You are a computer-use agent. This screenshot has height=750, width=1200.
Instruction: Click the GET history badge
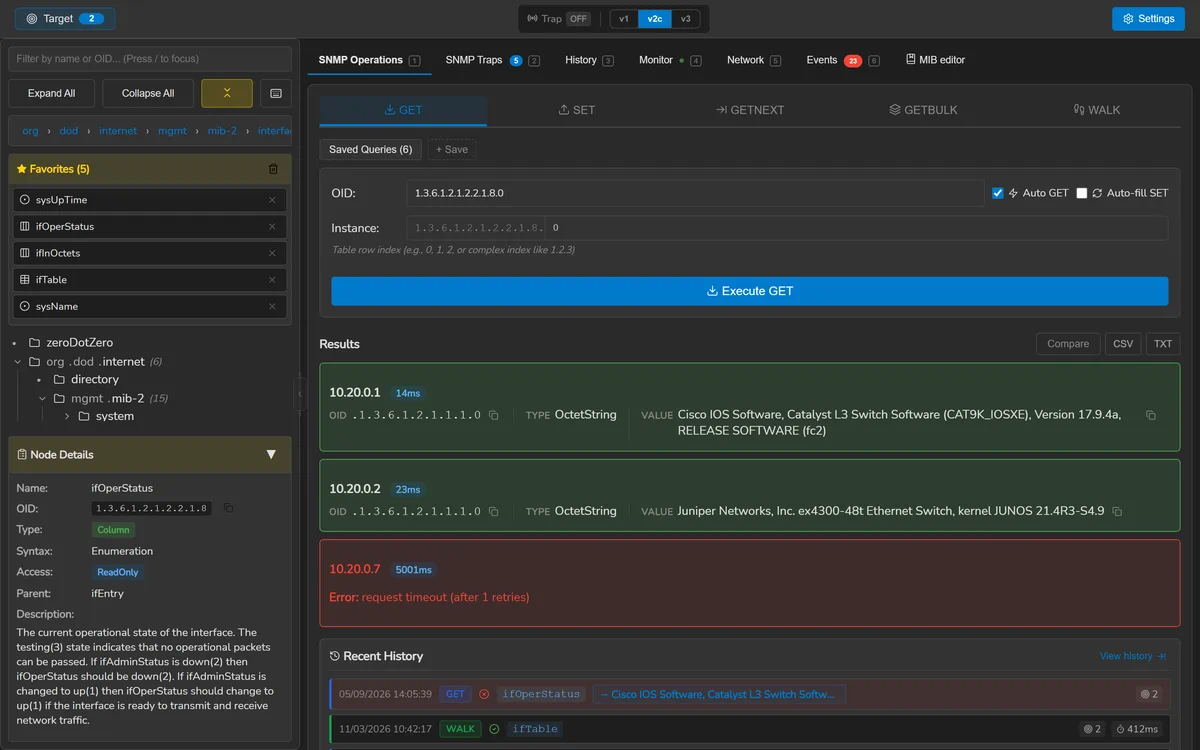click(x=455, y=694)
